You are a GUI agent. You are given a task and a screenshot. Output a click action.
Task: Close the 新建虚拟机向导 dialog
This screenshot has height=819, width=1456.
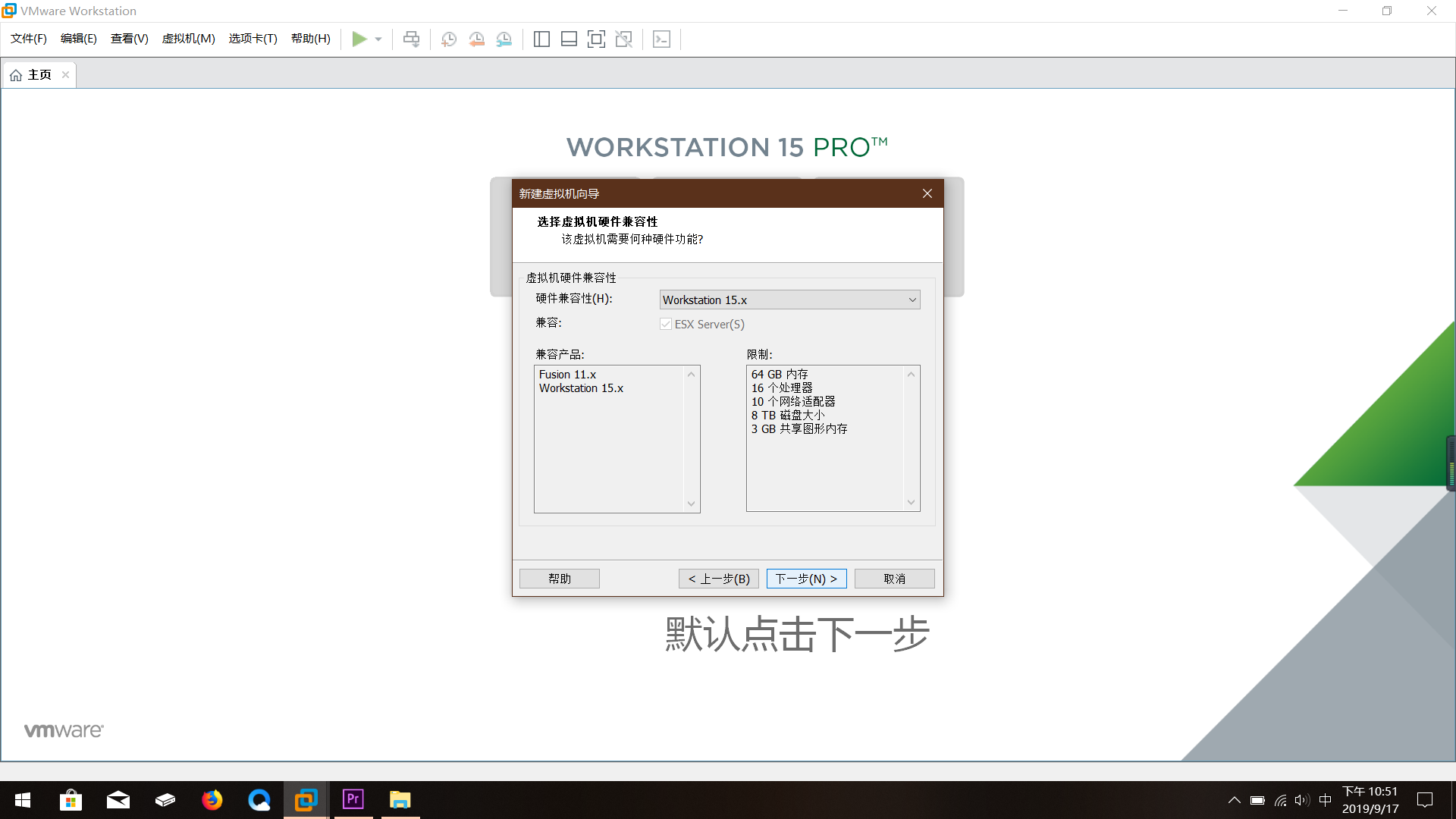927,193
